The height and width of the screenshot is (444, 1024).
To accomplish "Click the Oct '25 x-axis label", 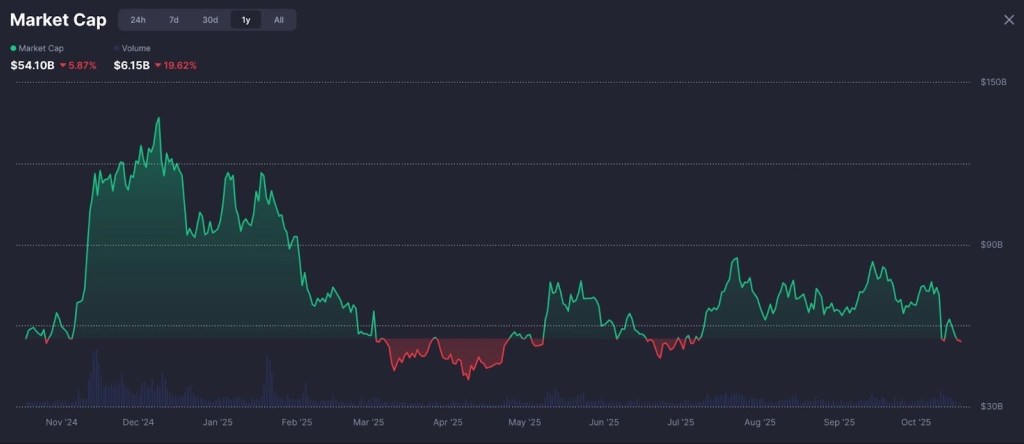I will point(917,423).
